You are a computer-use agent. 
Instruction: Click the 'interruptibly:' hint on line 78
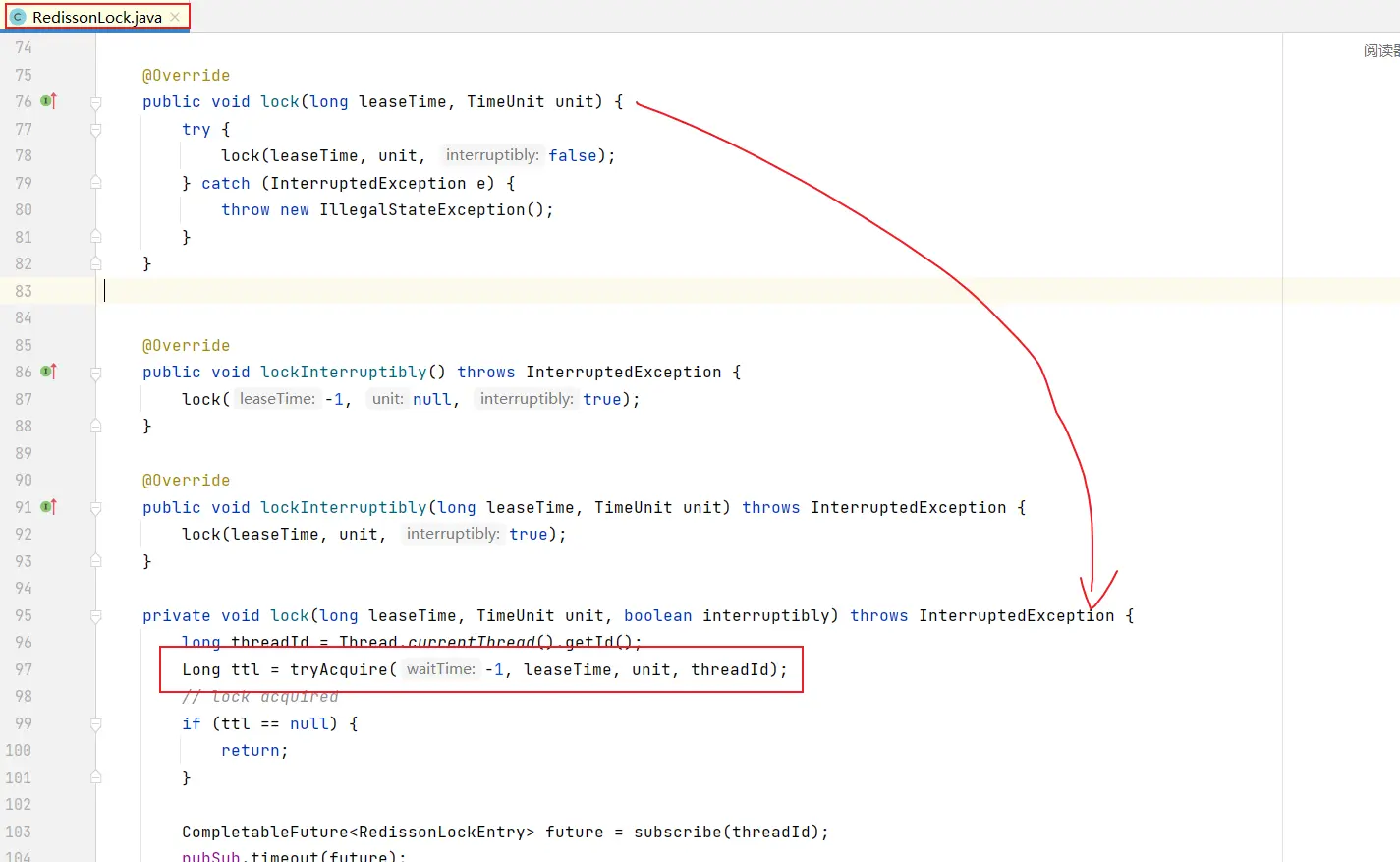[492, 155]
